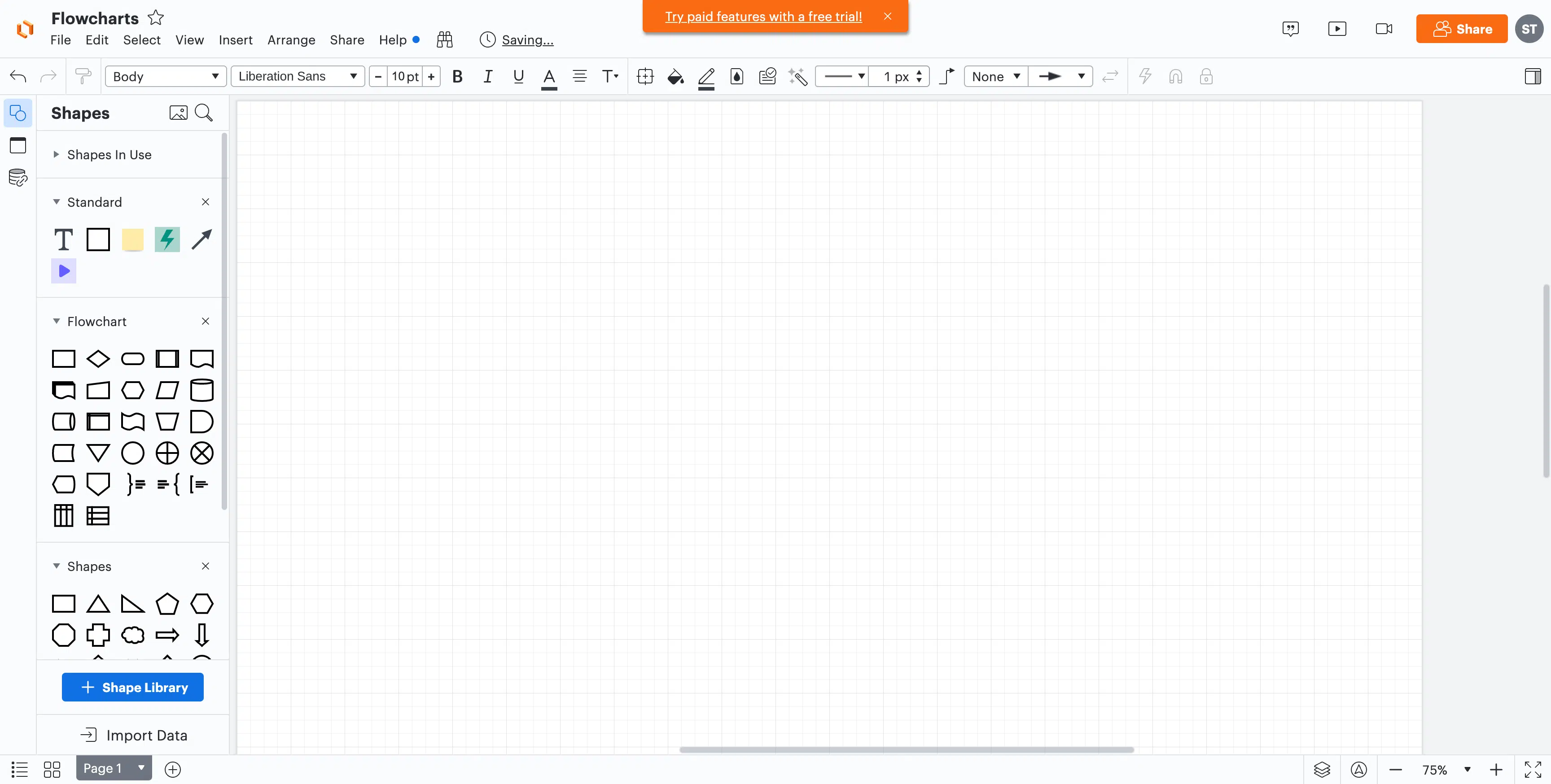
Task: Expand the Shapes In Use section
Action: [109, 155]
